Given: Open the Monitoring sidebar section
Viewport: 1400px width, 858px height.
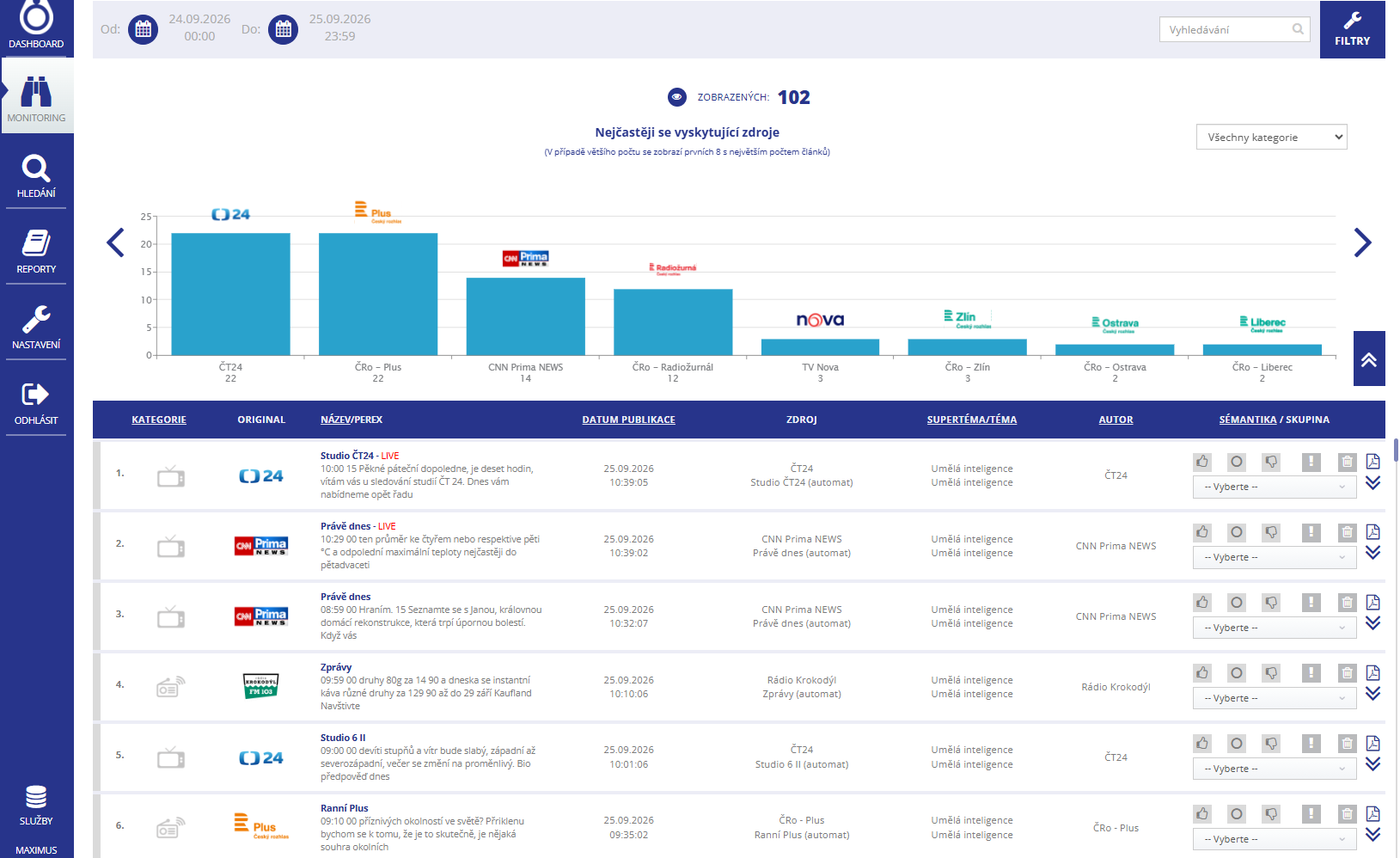Looking at the screenshot, I should tap(36, 96).
